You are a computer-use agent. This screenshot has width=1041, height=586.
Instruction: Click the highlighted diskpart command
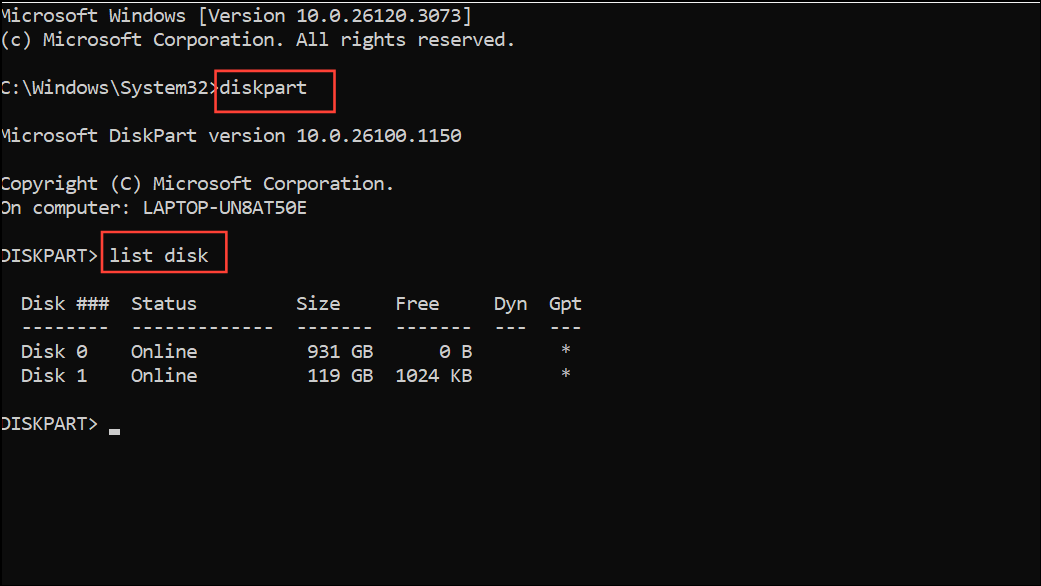click(264, 88)
